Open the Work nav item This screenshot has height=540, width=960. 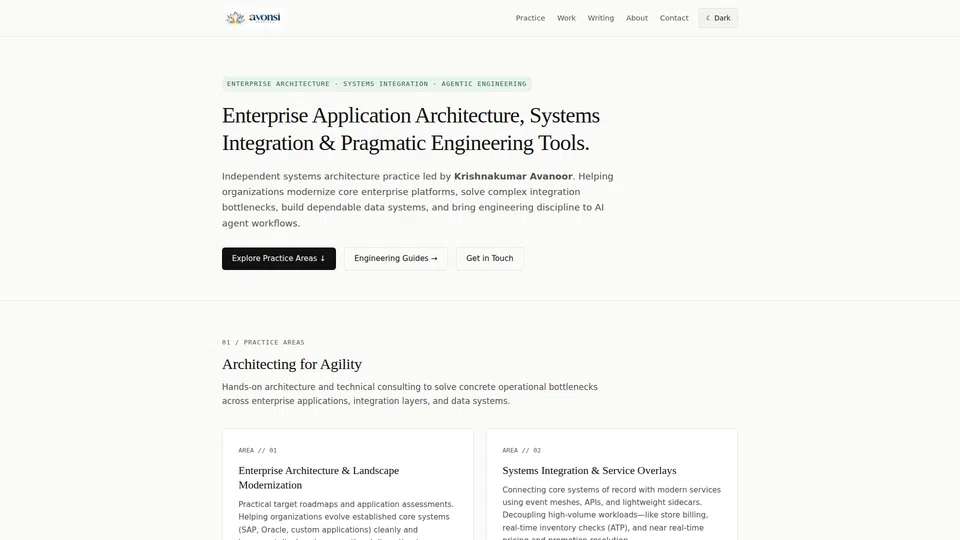click(x=566, y=18)
